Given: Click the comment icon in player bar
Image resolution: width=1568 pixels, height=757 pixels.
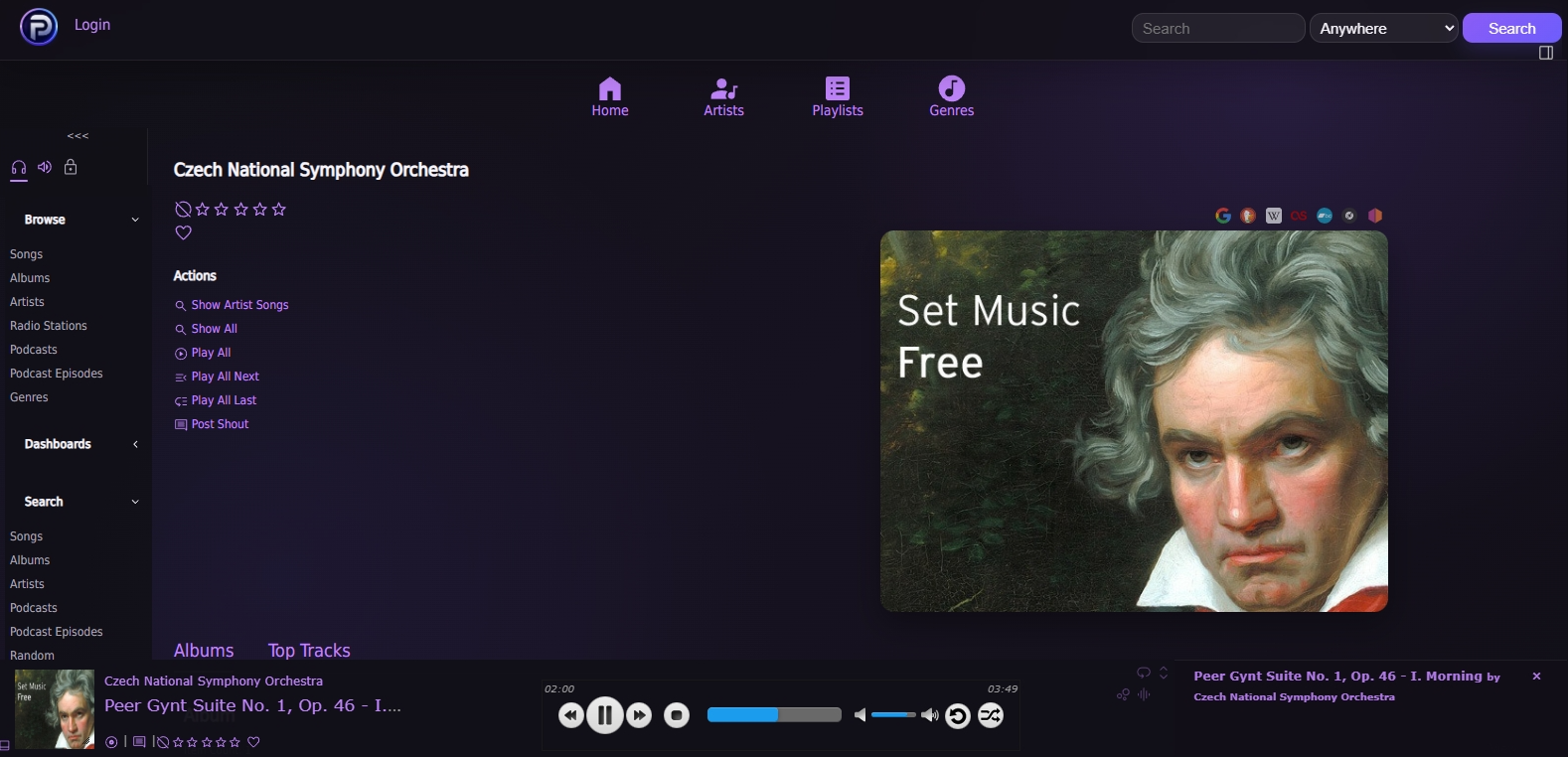Looking at the screenshot, I should (139, 742).
